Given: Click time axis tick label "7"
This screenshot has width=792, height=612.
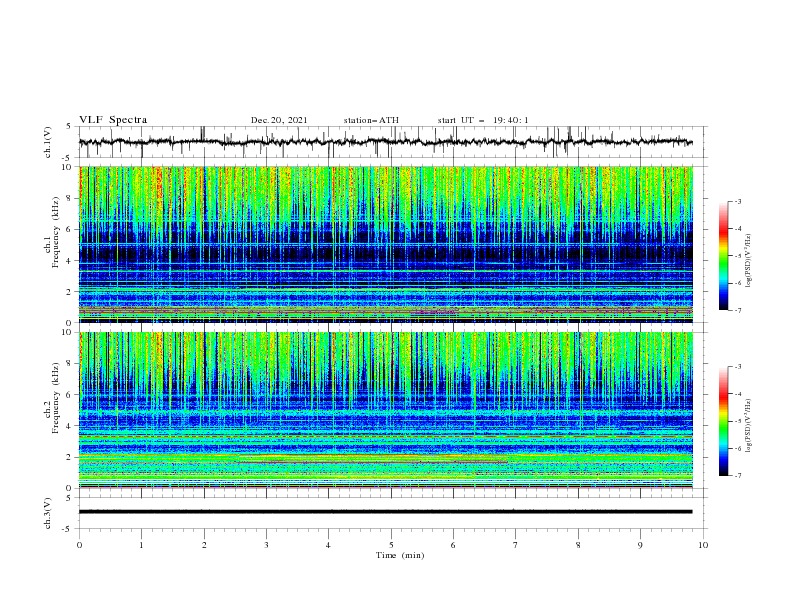Looking at the screenshot, I should pyautogui.click(x=516, y=545).
